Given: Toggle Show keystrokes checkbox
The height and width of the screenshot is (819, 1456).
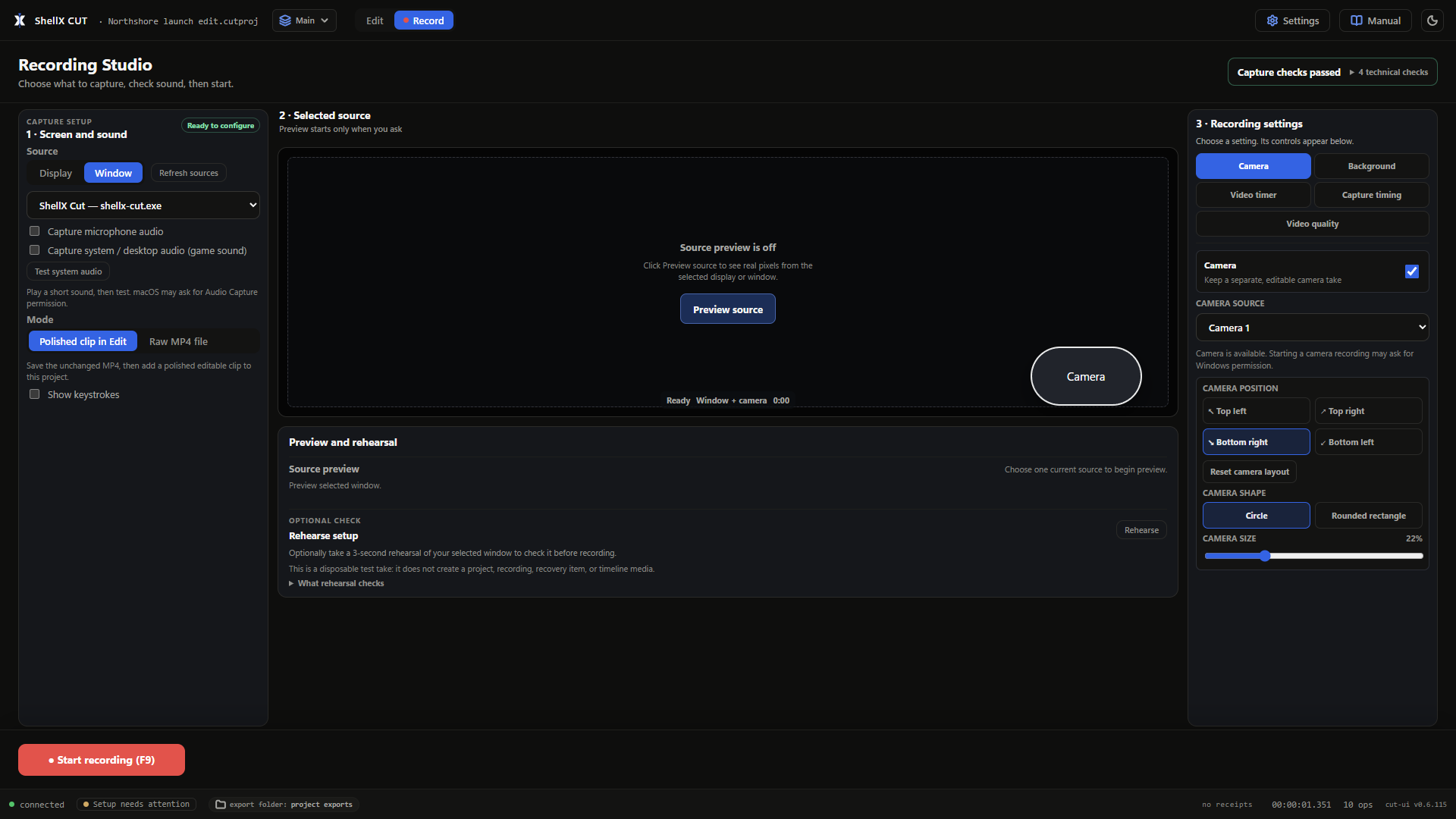Looking at the screenshot, I should pos(34,394).
